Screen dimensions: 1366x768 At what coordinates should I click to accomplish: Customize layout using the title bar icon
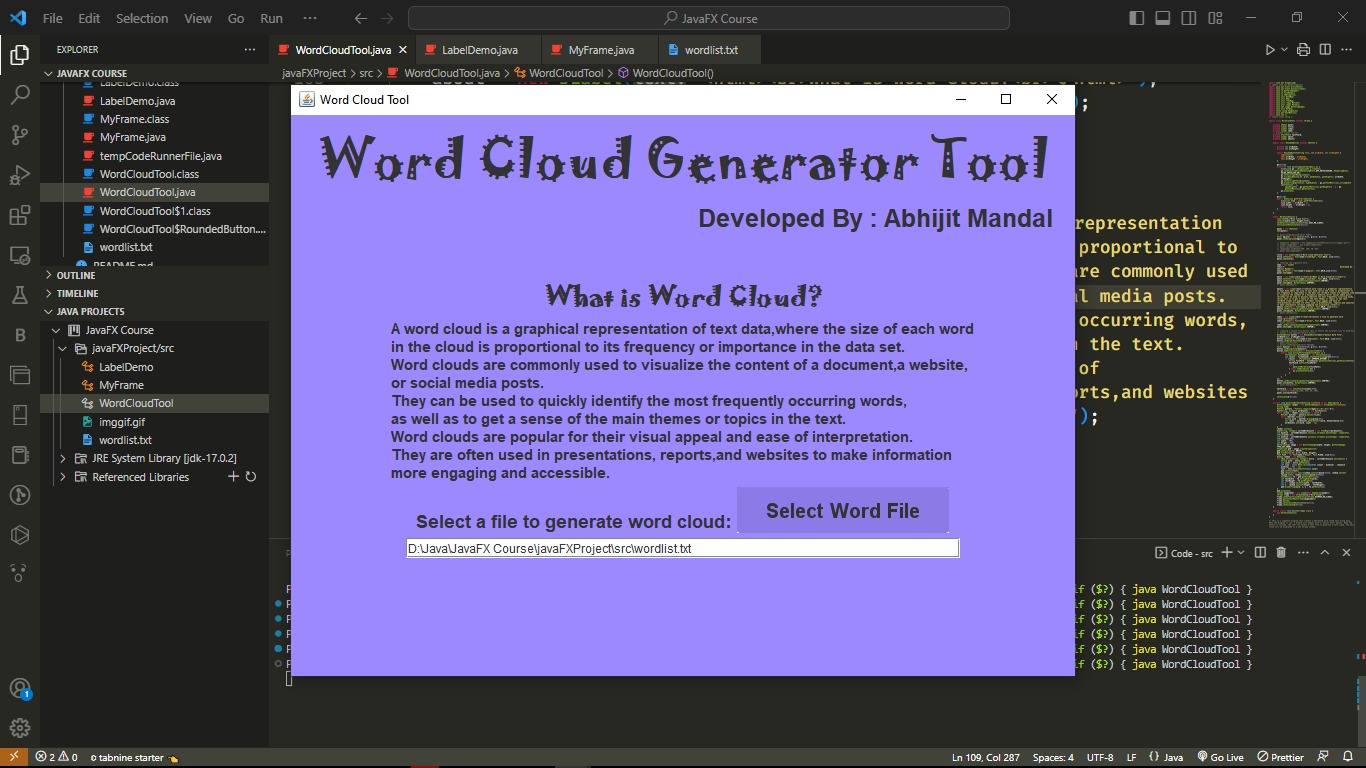coord(1215,18)
